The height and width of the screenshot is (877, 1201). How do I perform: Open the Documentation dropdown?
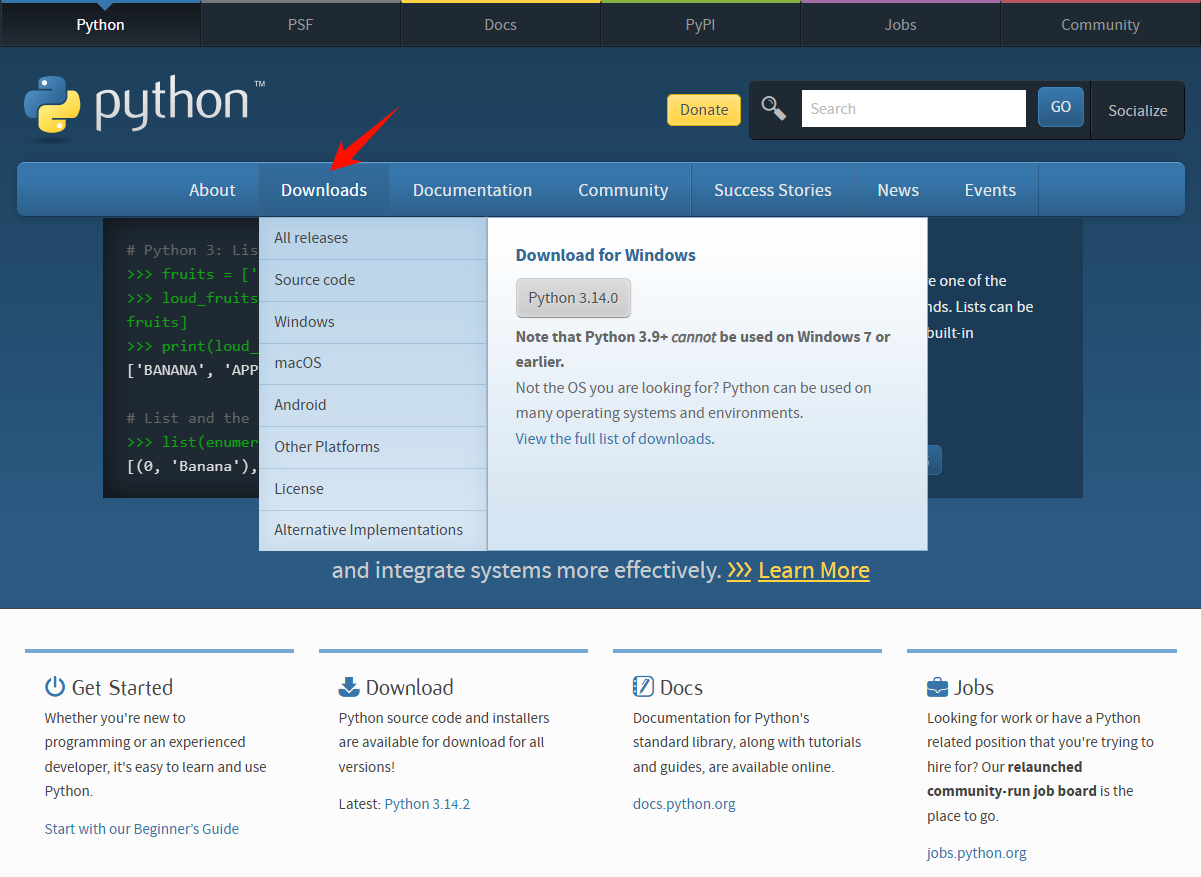click(472, 189)
